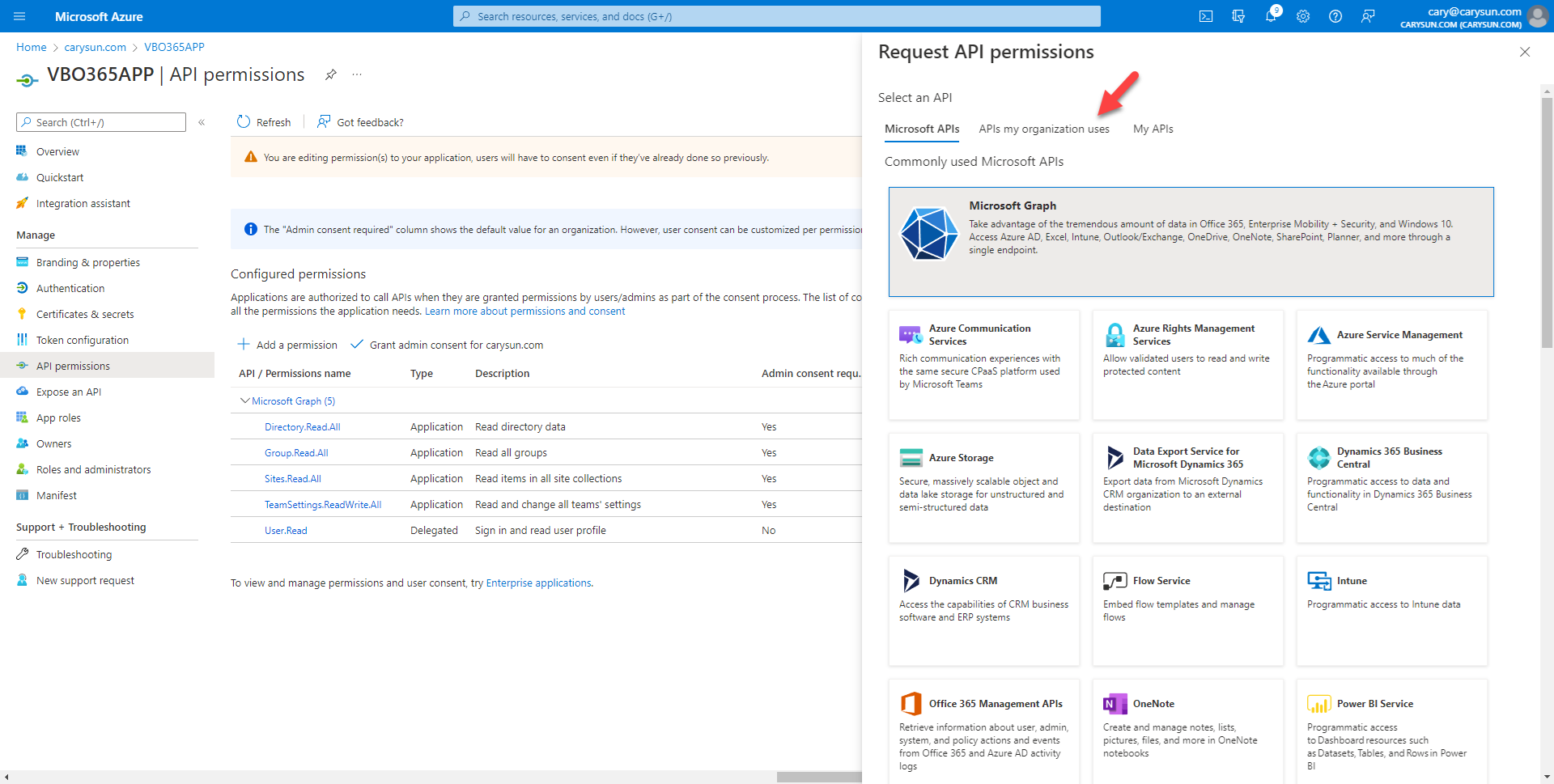The image size is (1554, 784).
Task: Choose the Dynamics CRM card
Action: click(984, 611)
